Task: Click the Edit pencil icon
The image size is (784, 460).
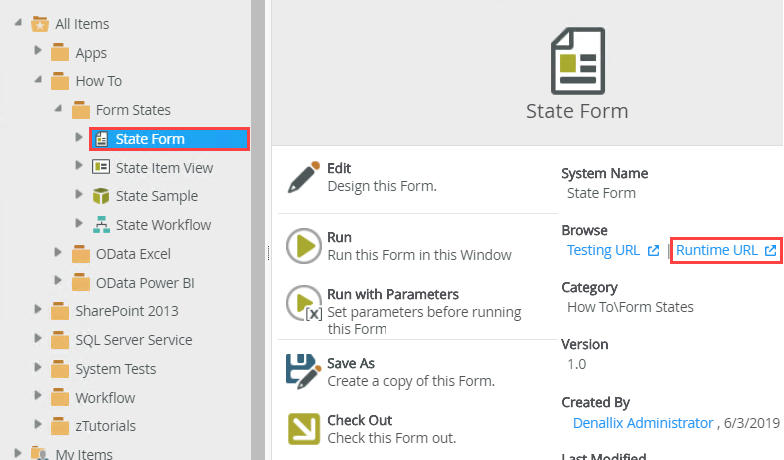Action: point(302,177)
